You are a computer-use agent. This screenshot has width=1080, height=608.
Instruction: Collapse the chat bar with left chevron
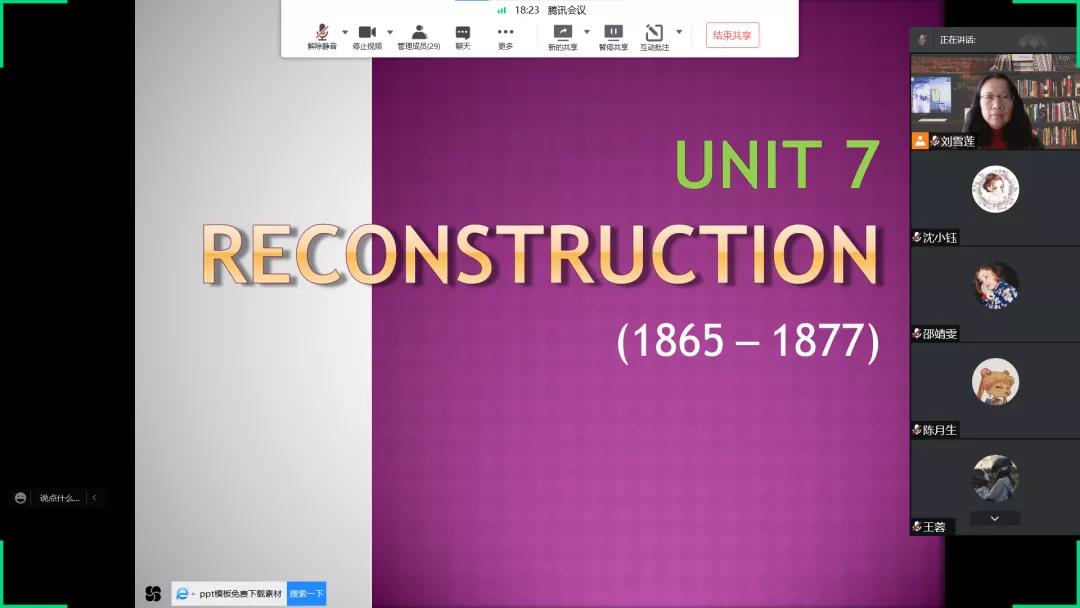click(94, 497)
